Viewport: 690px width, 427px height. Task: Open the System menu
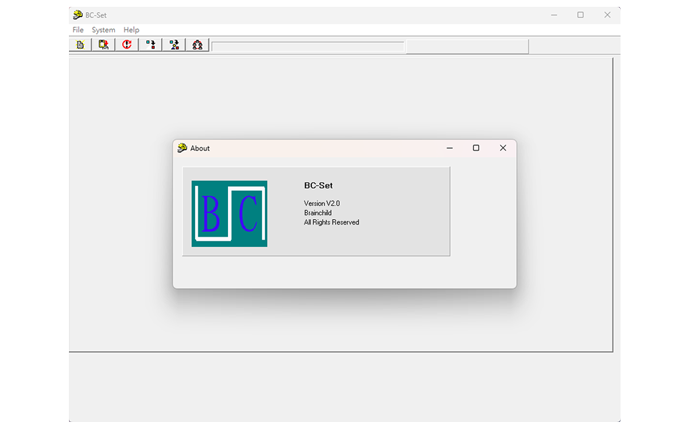[103, 30]
